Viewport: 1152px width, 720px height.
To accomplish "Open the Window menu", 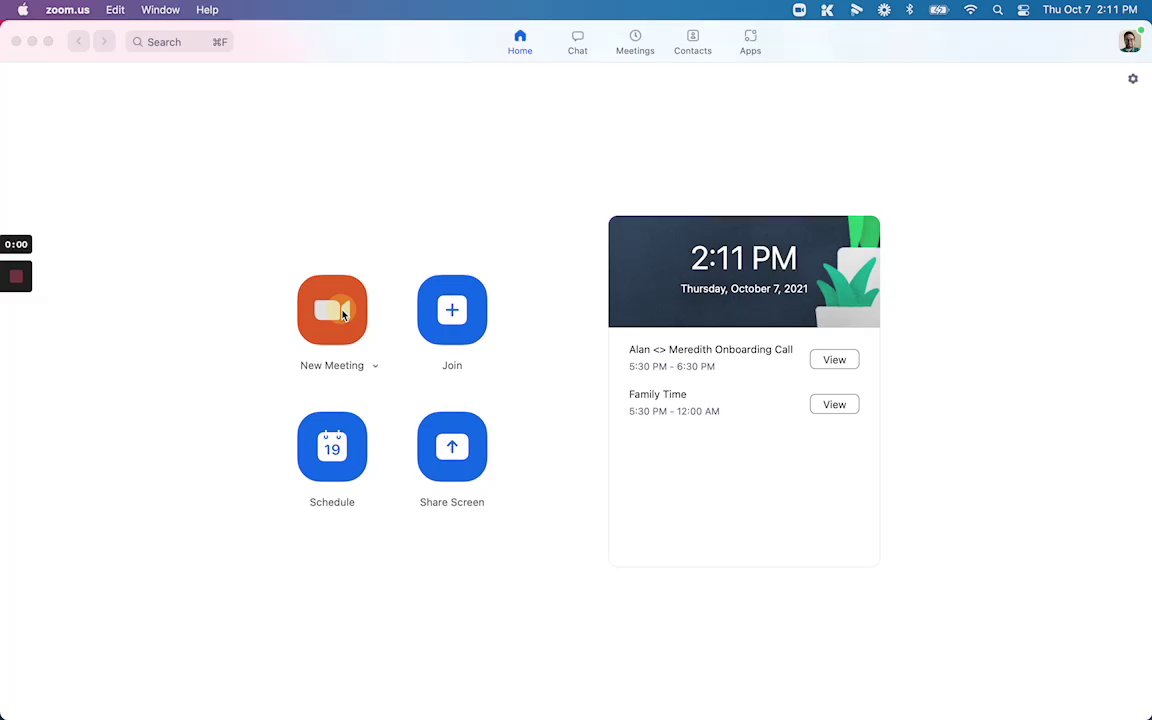I will [x=160, y=10].
